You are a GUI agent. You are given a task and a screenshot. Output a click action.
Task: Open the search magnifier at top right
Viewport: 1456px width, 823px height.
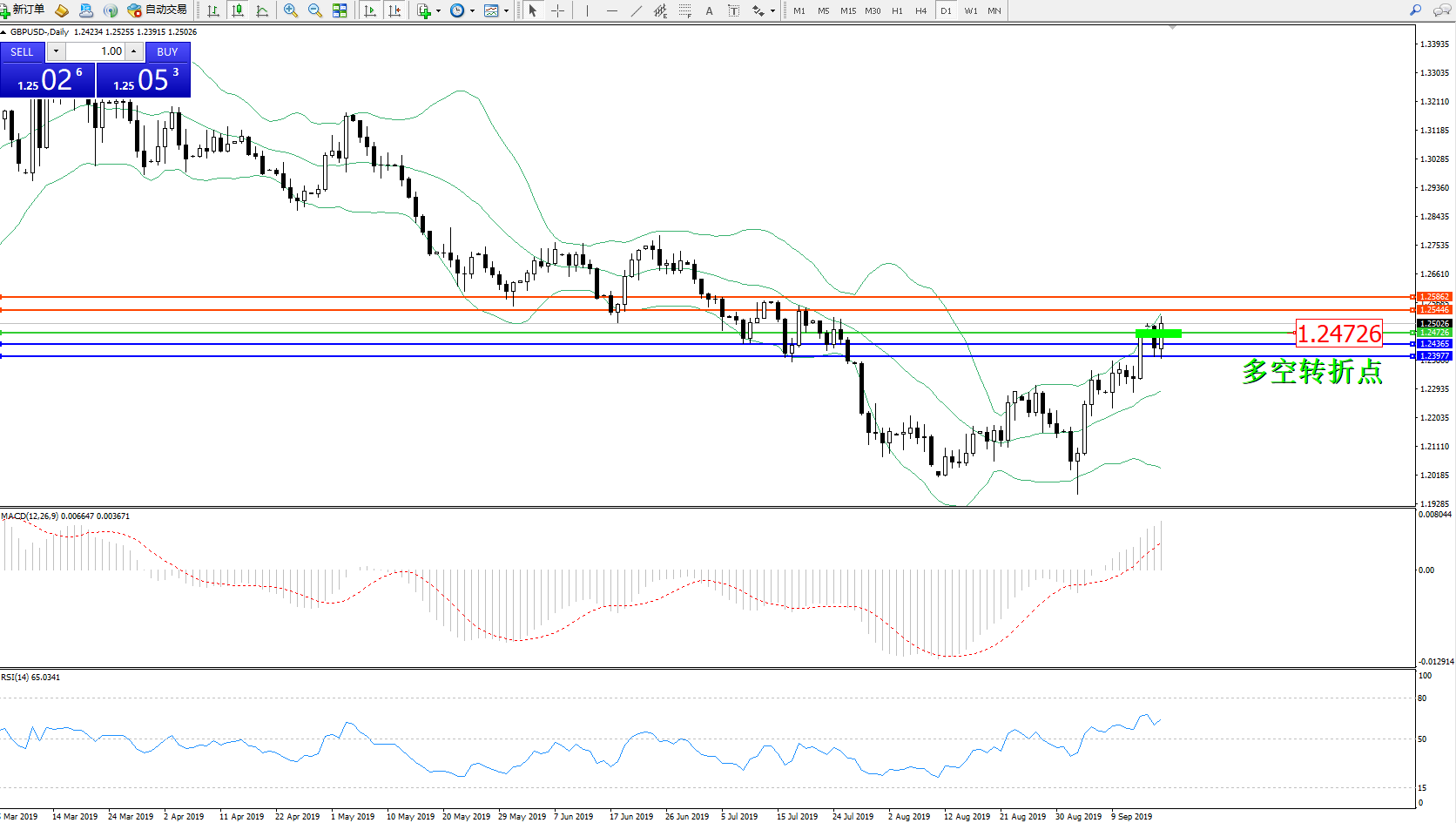(1415, 10)
